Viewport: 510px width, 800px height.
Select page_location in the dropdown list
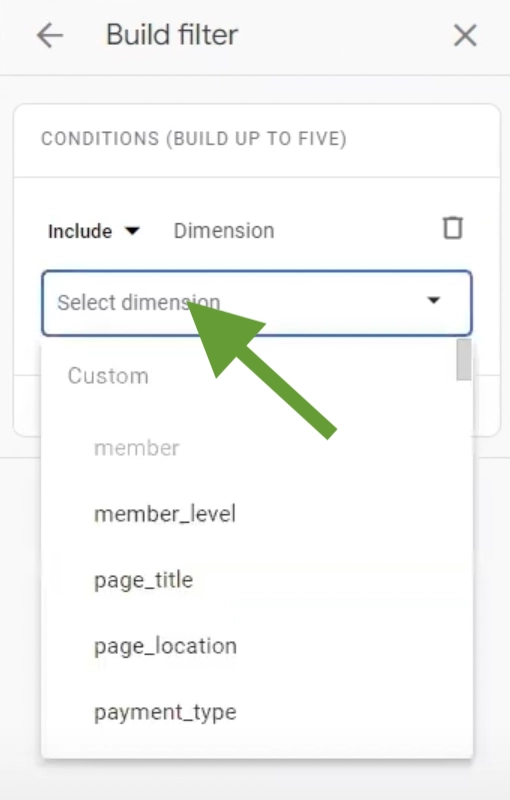pyautogui.click(x=165, y=646)
